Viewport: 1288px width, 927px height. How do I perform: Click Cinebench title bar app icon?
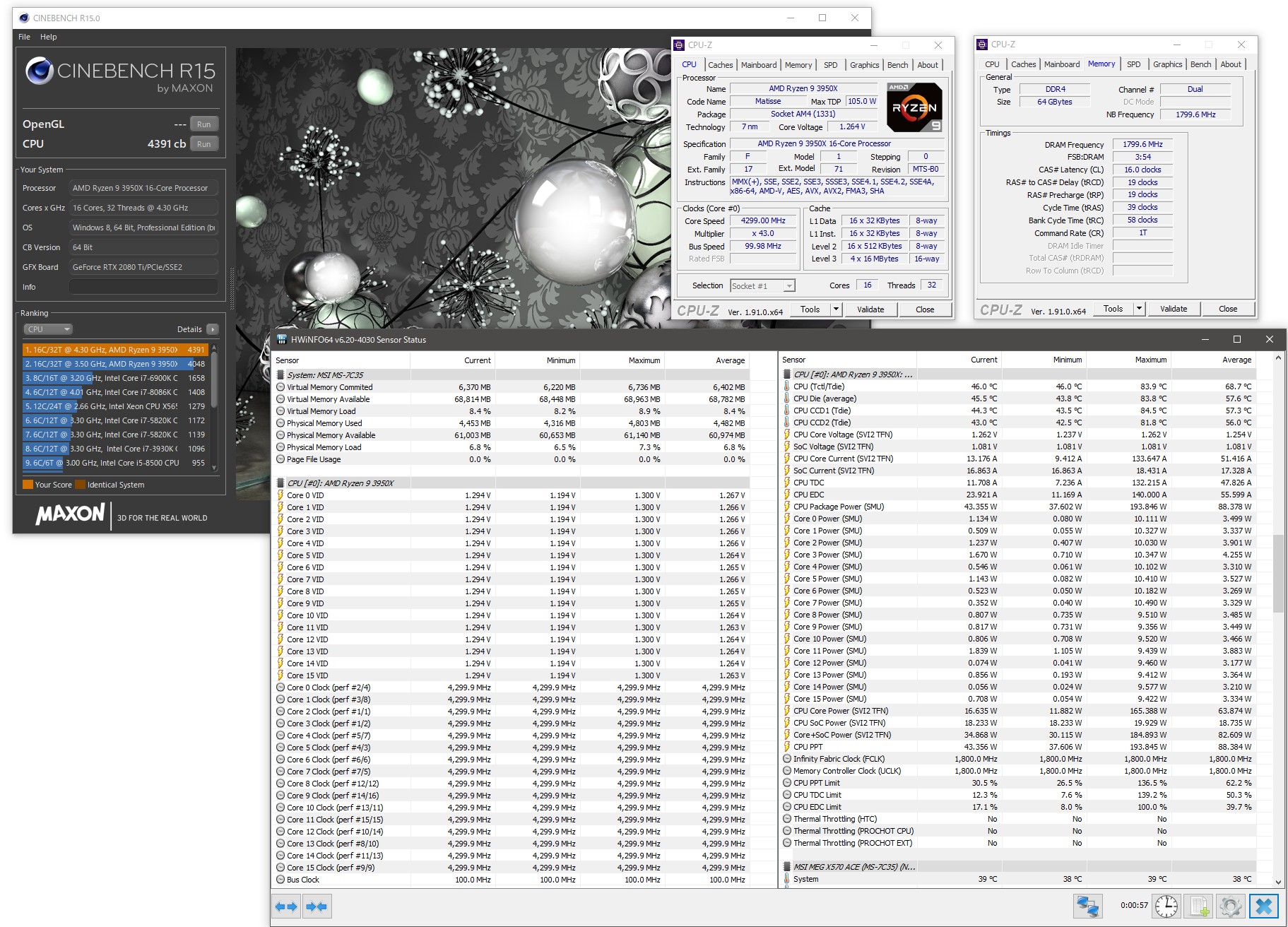[x=23, y=18]
